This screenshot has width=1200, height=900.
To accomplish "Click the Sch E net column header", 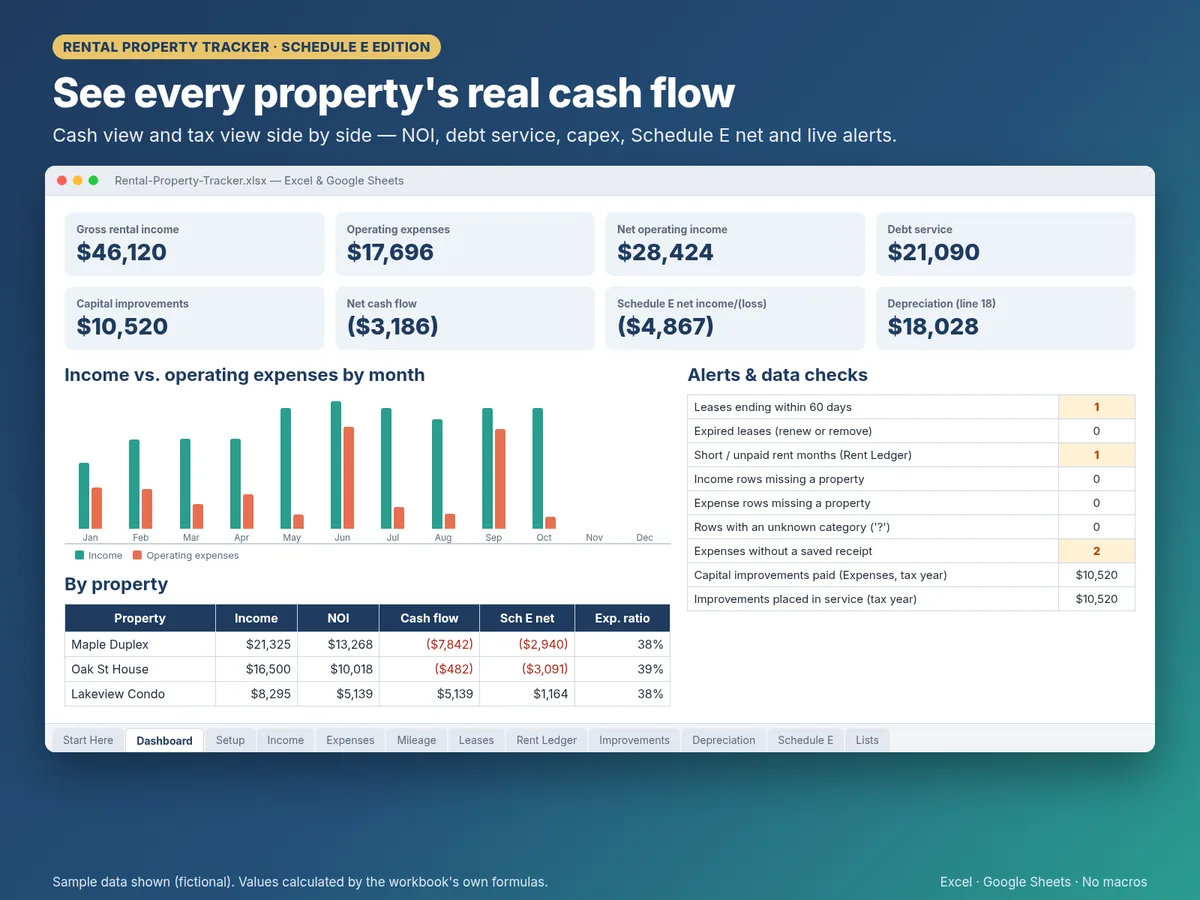I will (x=527, y=618).
